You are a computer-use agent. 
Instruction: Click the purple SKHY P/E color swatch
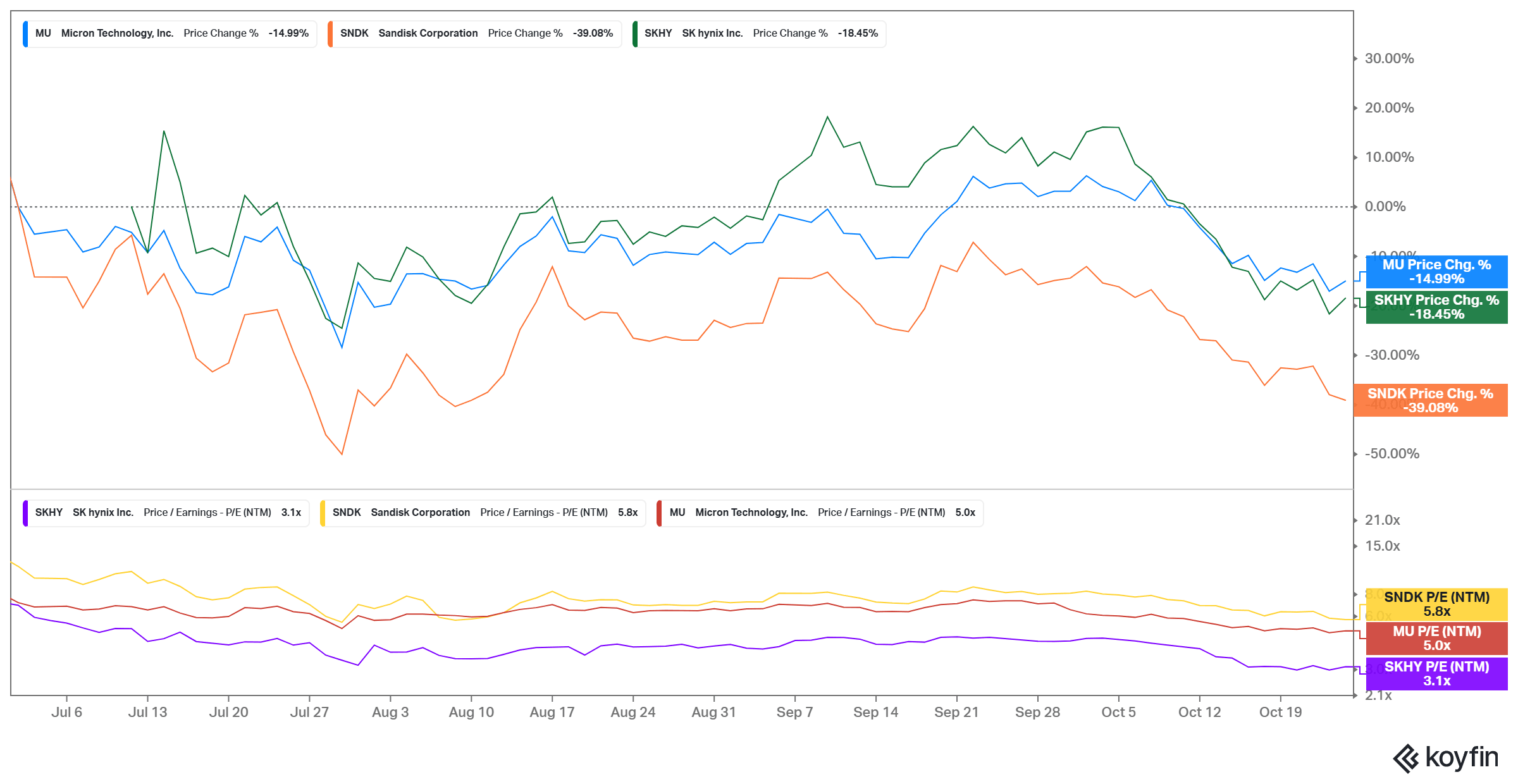[x=25, y=513]
